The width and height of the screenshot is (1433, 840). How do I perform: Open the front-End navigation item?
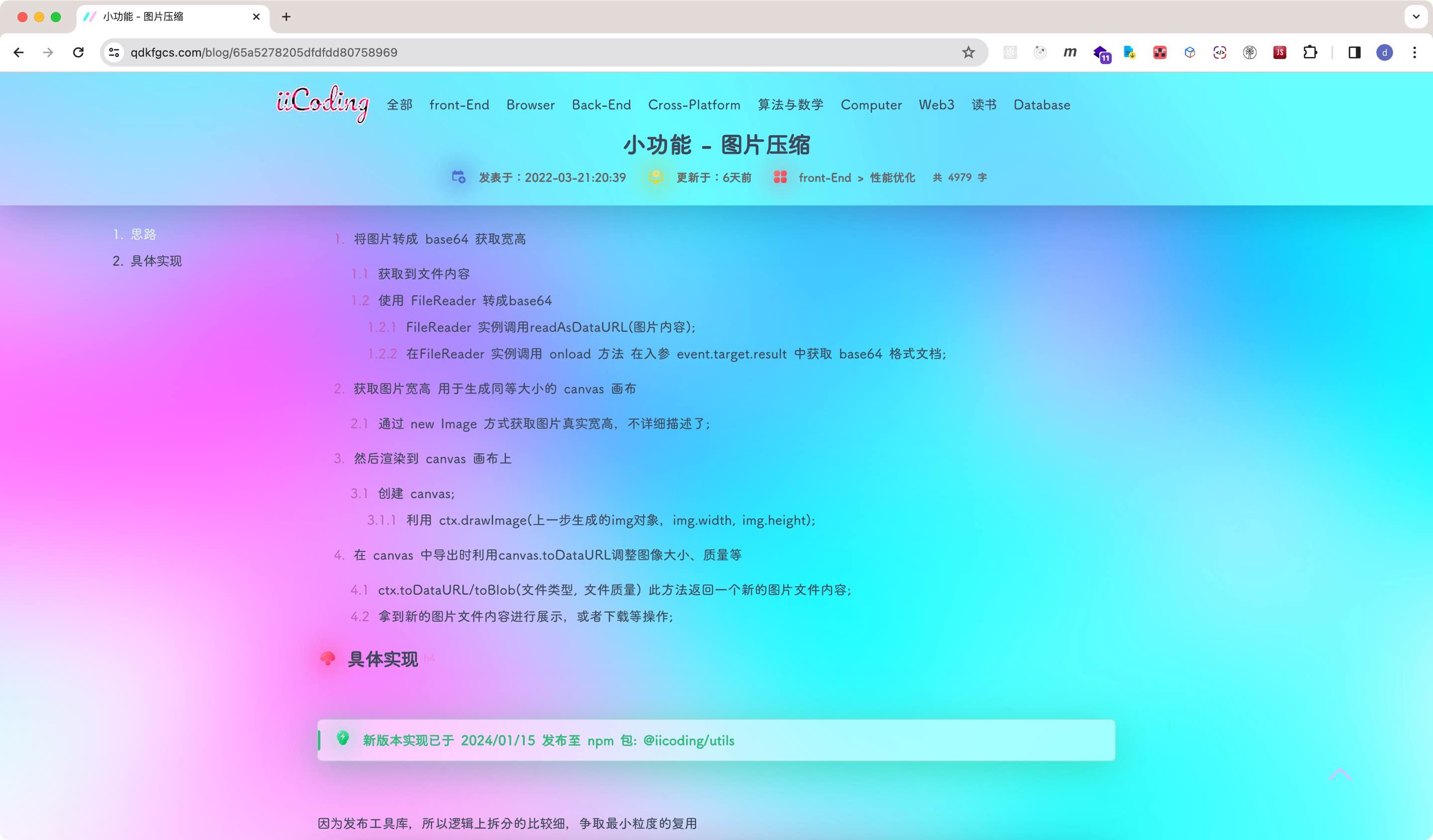point(459,104)
